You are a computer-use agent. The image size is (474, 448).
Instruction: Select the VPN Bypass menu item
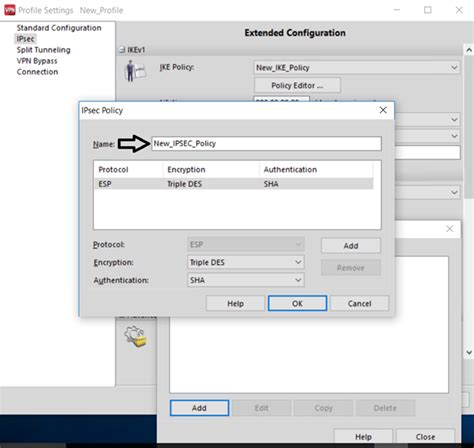[37, 61]
